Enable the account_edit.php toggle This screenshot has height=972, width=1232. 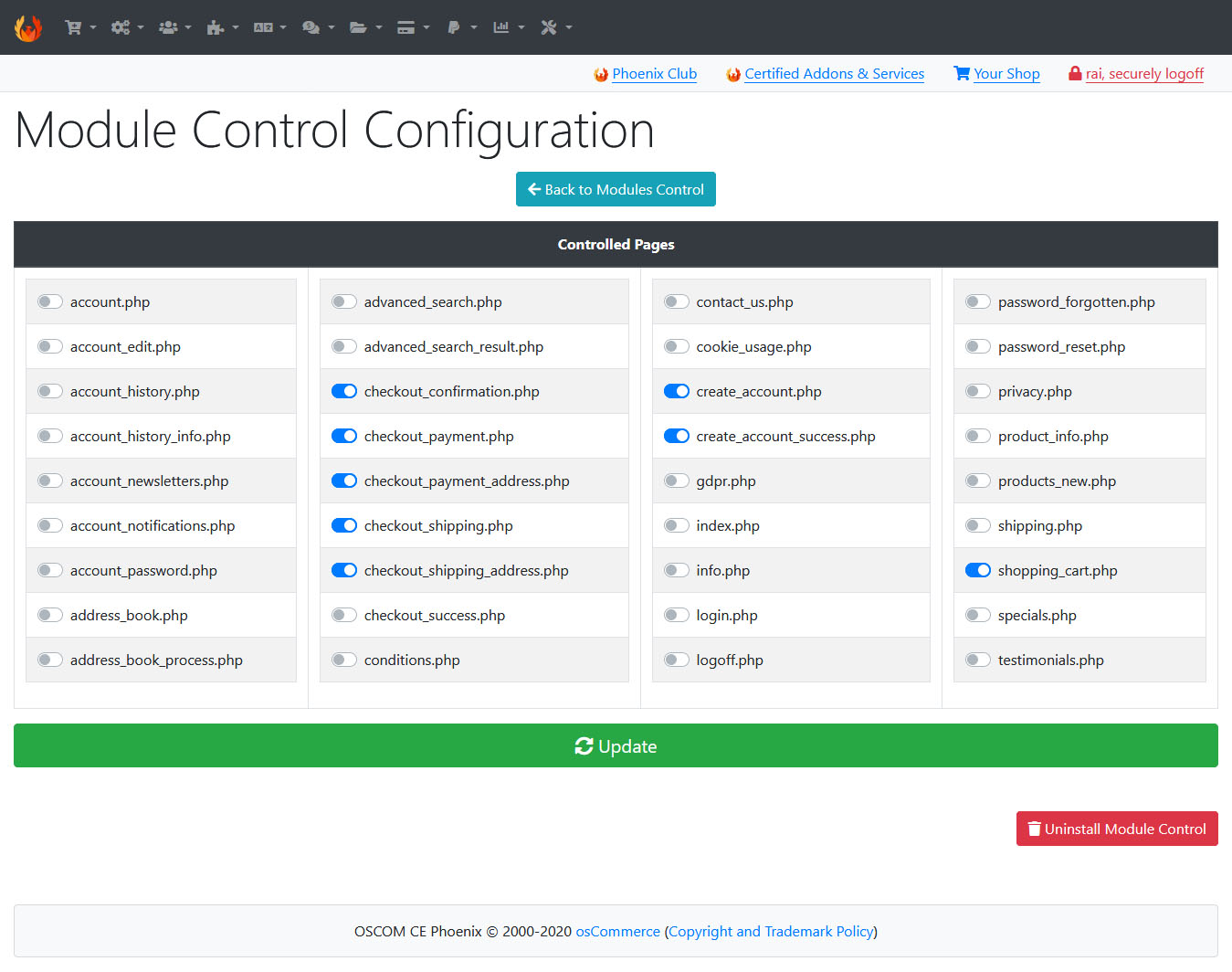50,346
